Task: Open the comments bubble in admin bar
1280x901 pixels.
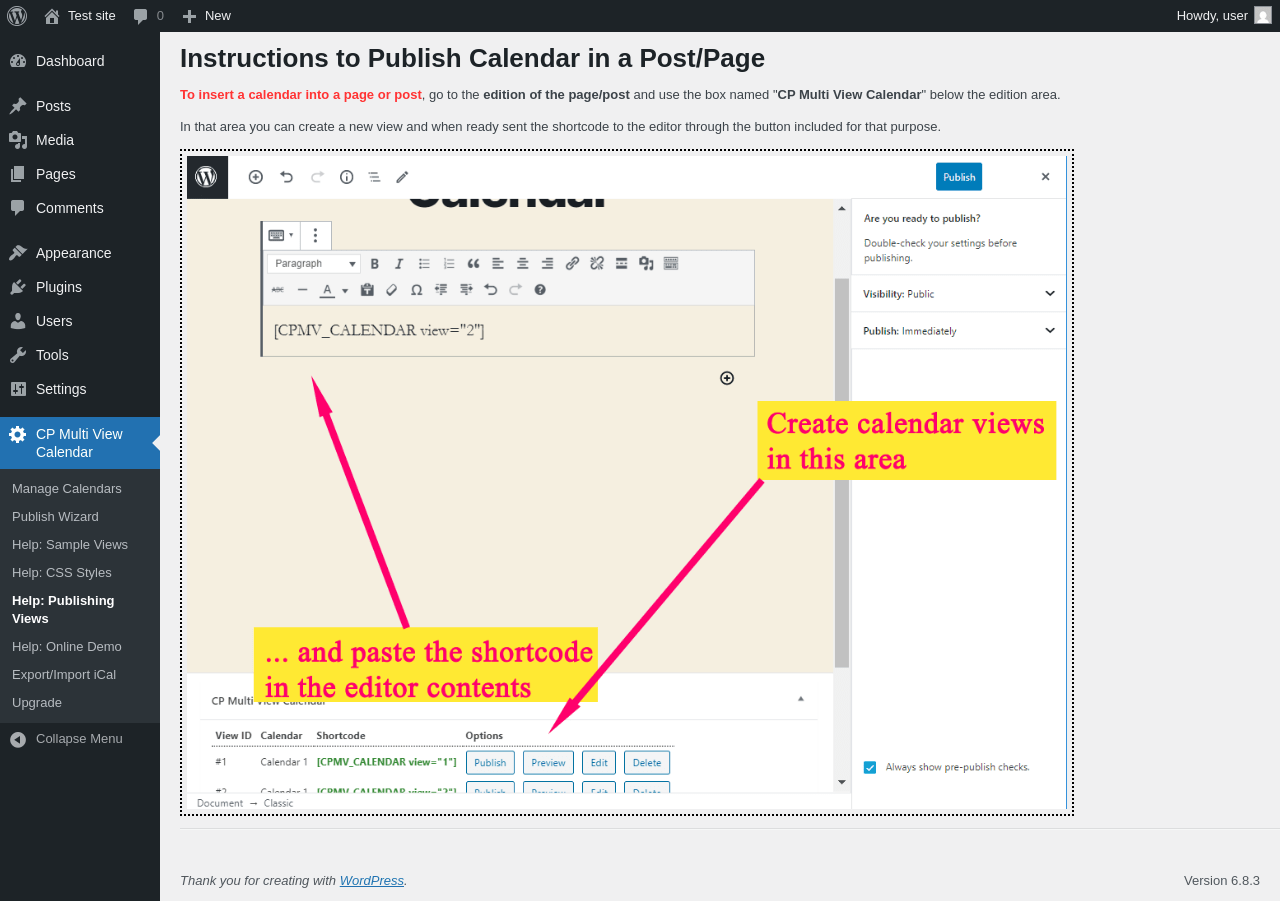Action: pyautogui.click(x=148, y=16)
